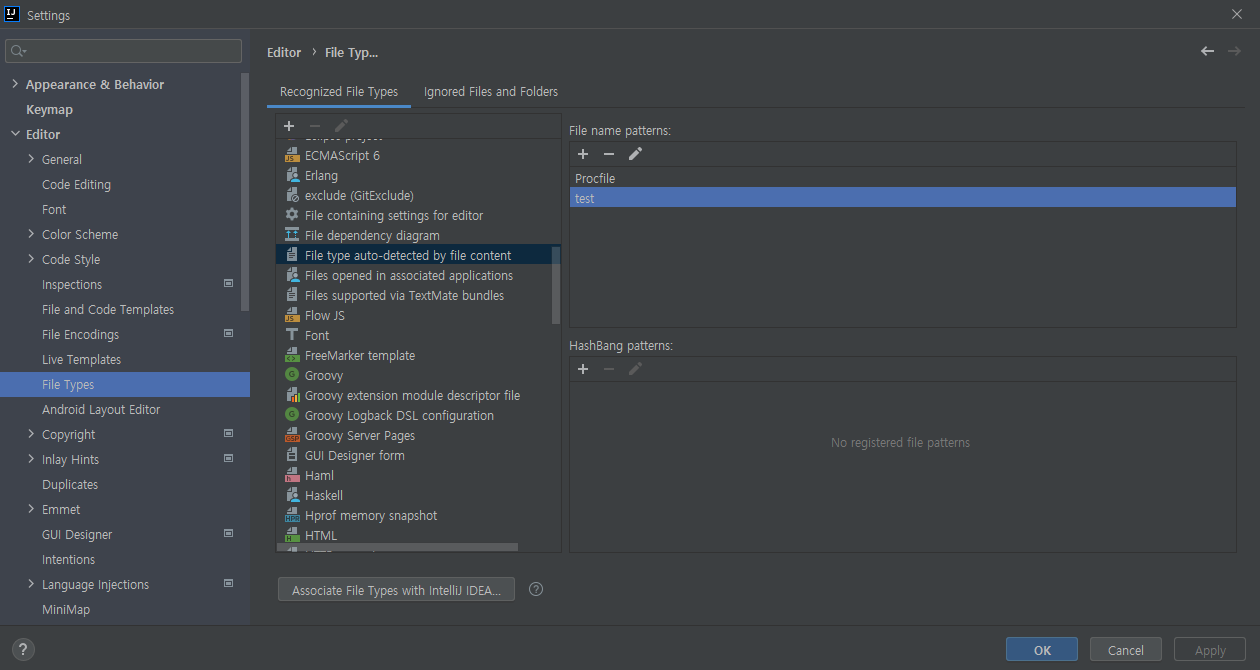This screenshot has width=1260, height=670.
Task: Click the File dependency diagram icon
Action: pos(292,235)
